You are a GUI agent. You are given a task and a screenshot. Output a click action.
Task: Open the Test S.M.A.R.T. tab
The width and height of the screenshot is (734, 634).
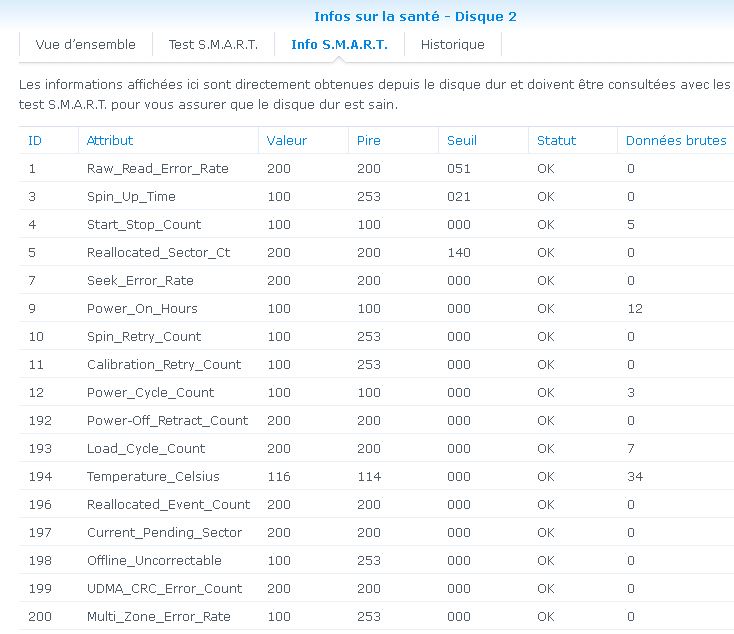(213, 44)
